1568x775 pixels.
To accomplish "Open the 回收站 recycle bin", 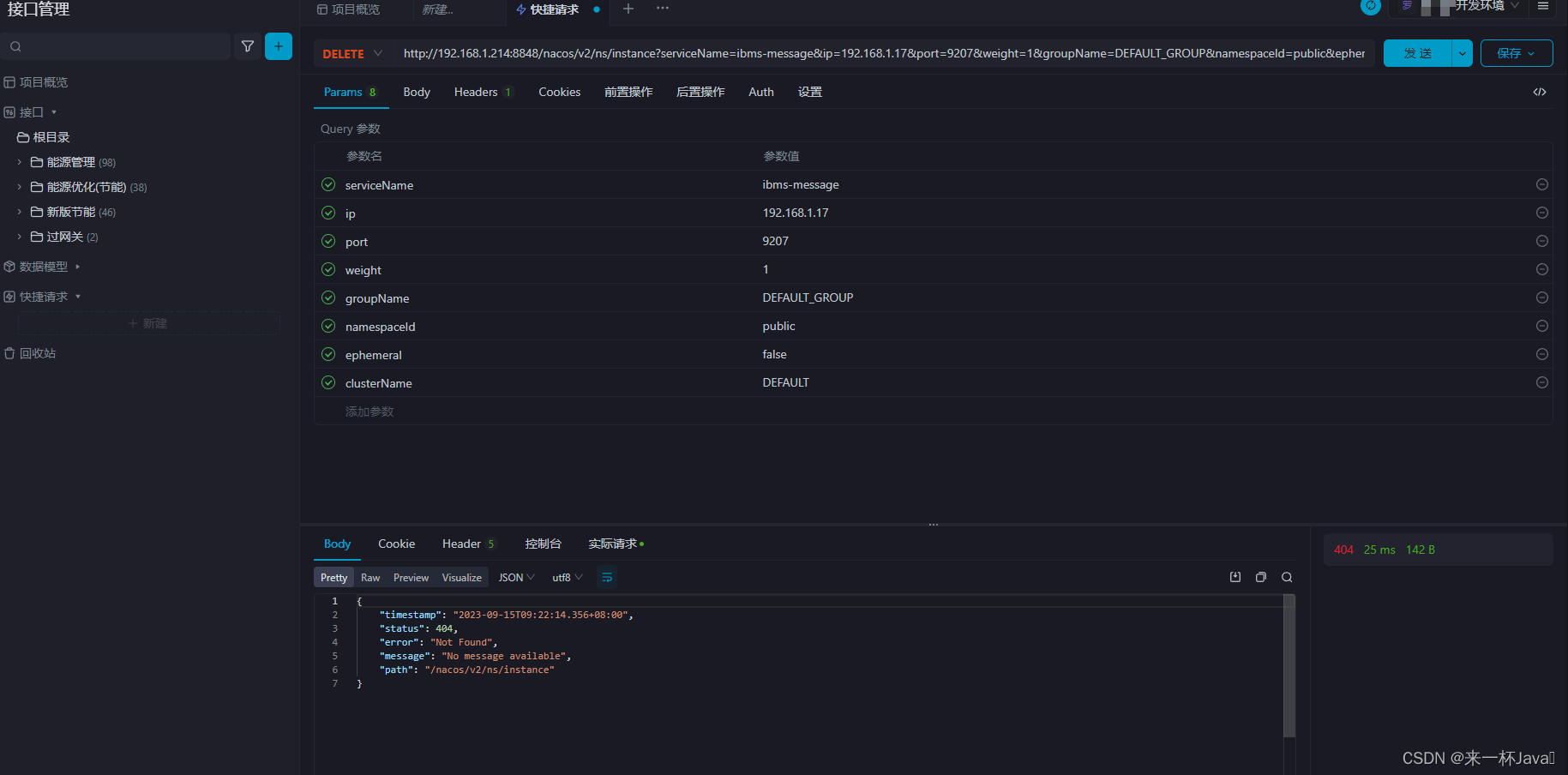I will pos(31,353).
